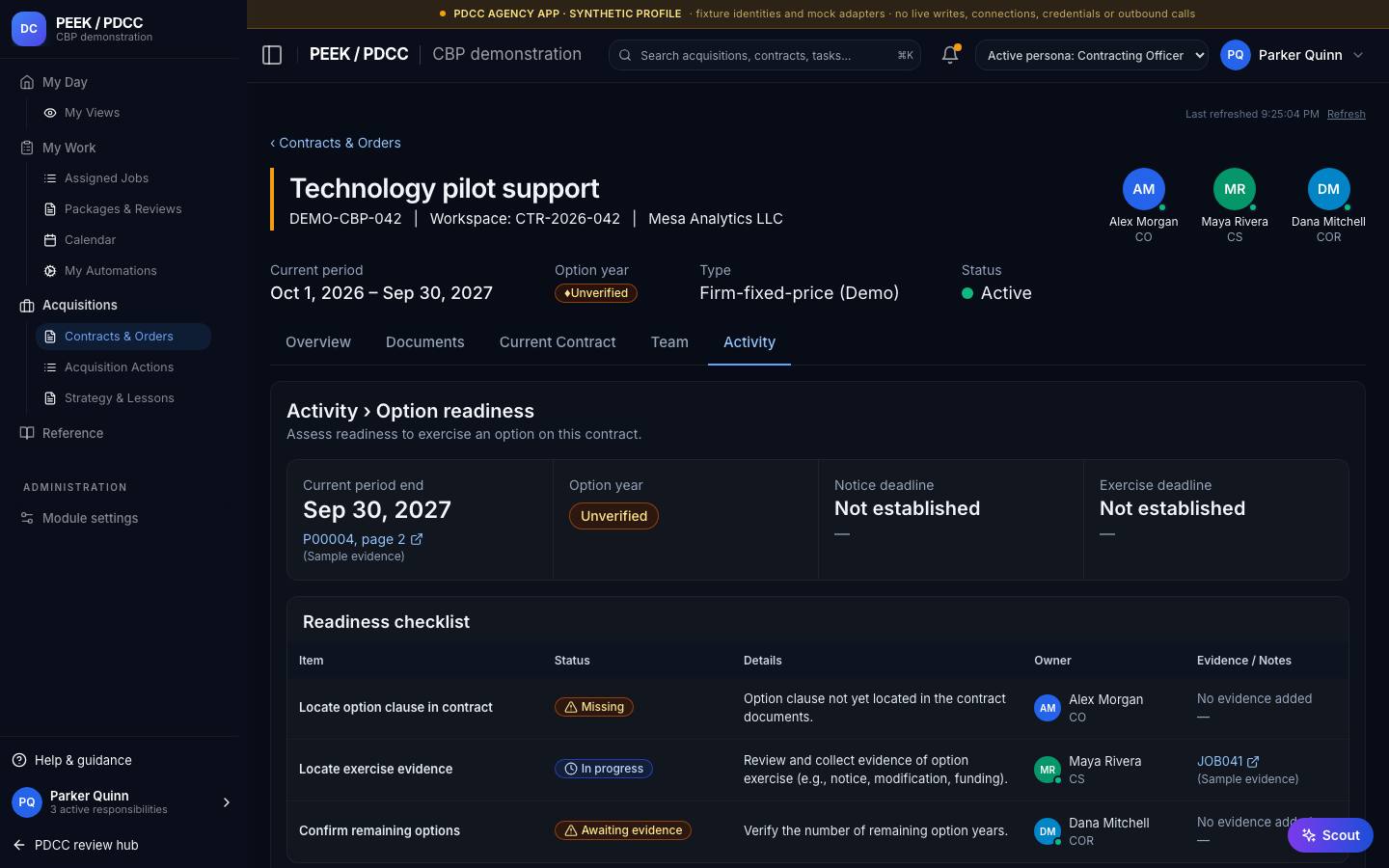Open the notifications bell
1389x868 pixels.
[x=950, y=55]
